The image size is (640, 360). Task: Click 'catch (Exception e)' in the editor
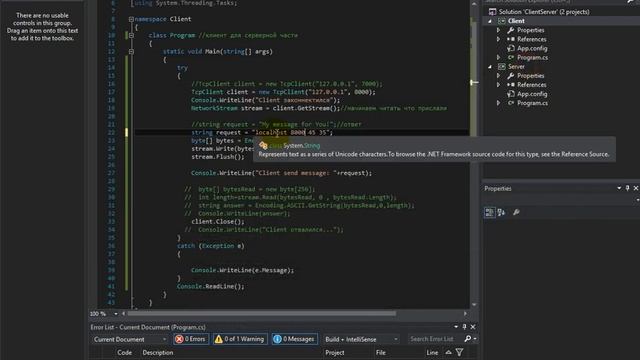pos(211,246)
